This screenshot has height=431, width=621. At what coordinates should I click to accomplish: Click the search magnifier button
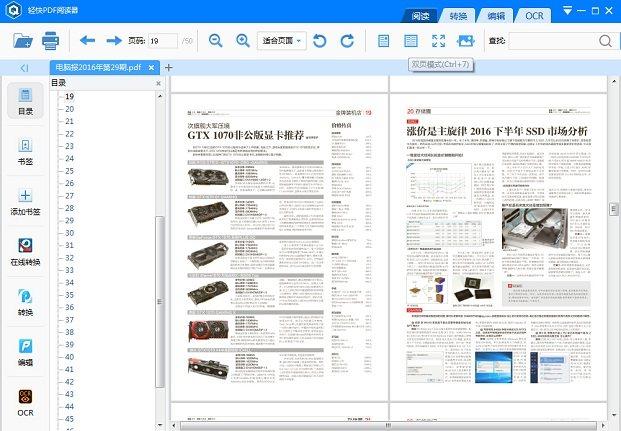point(605,40)
